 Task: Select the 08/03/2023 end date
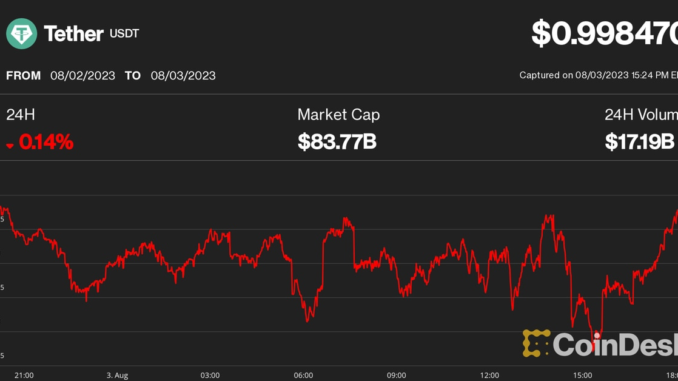[183, 76]
